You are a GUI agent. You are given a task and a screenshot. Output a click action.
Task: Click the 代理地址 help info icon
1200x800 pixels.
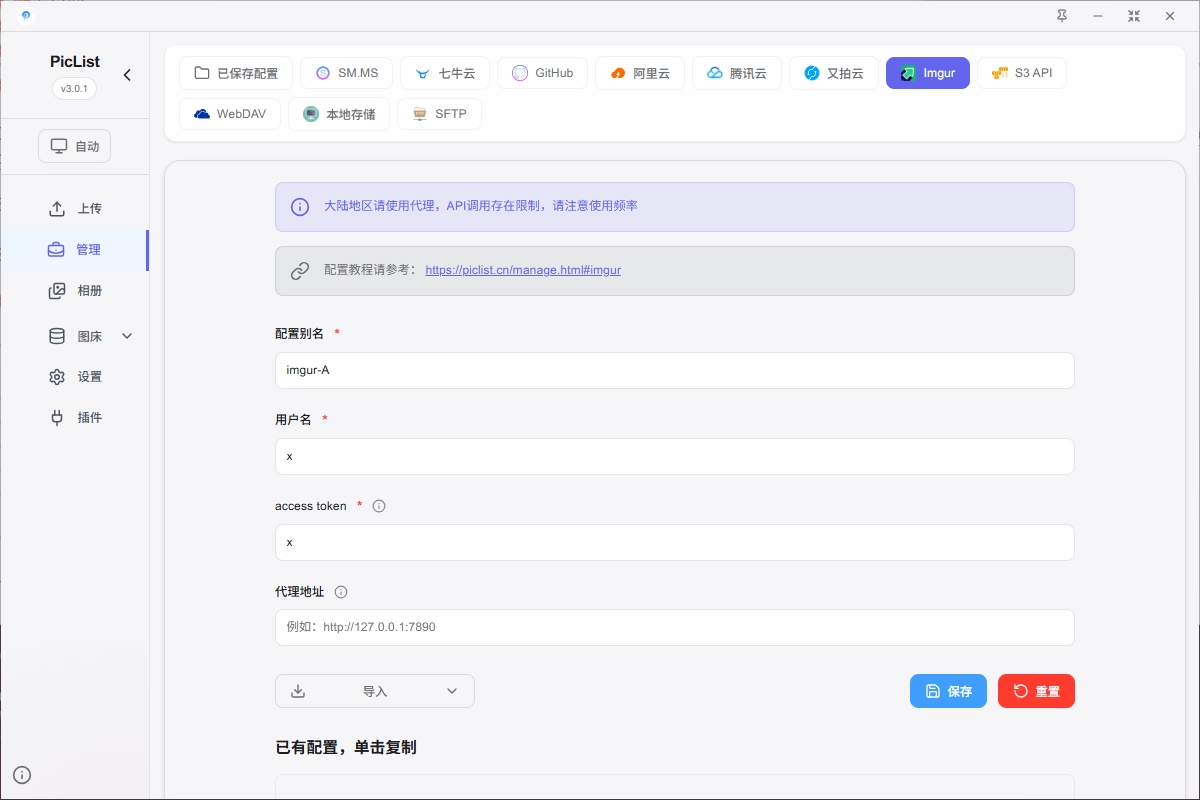click(x=341, y=592)
